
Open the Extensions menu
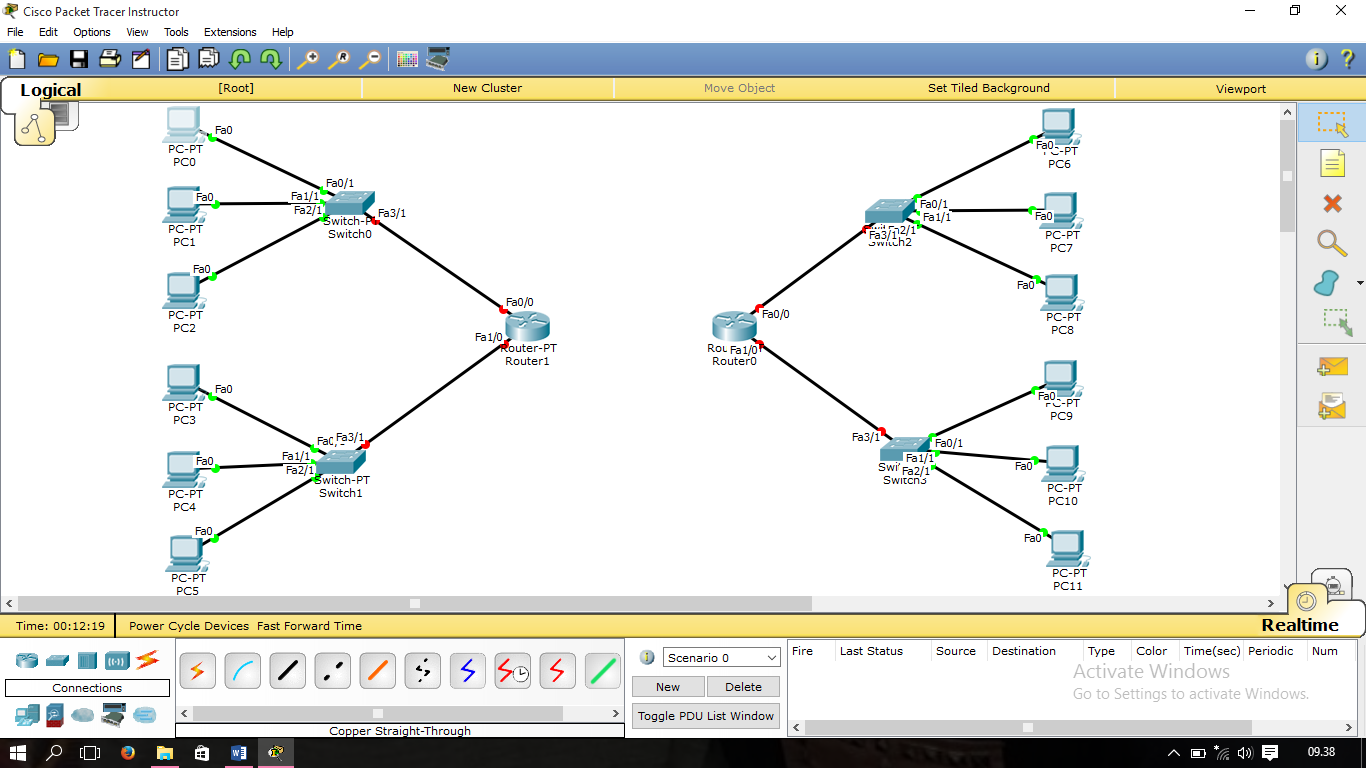point(230,31)
